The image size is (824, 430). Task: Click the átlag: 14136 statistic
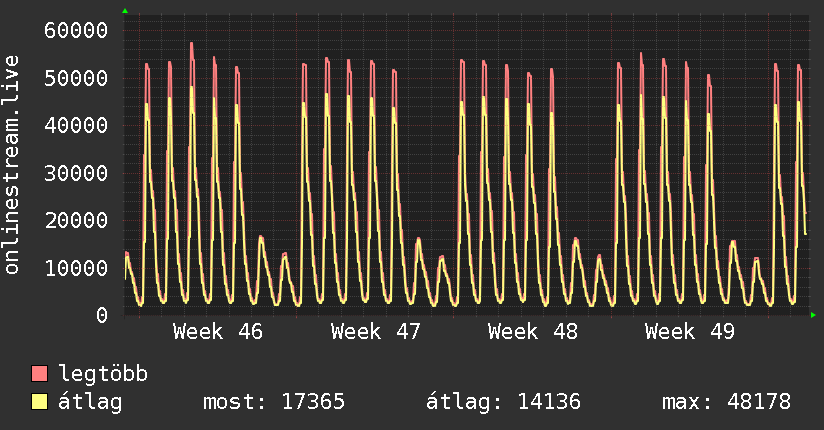pyautogui.click(x=503, y=402)
